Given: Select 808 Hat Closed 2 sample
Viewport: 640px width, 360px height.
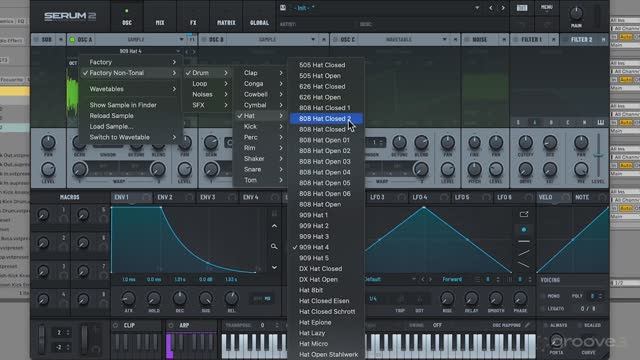Looking at the screenshot, I should [326, 119].
